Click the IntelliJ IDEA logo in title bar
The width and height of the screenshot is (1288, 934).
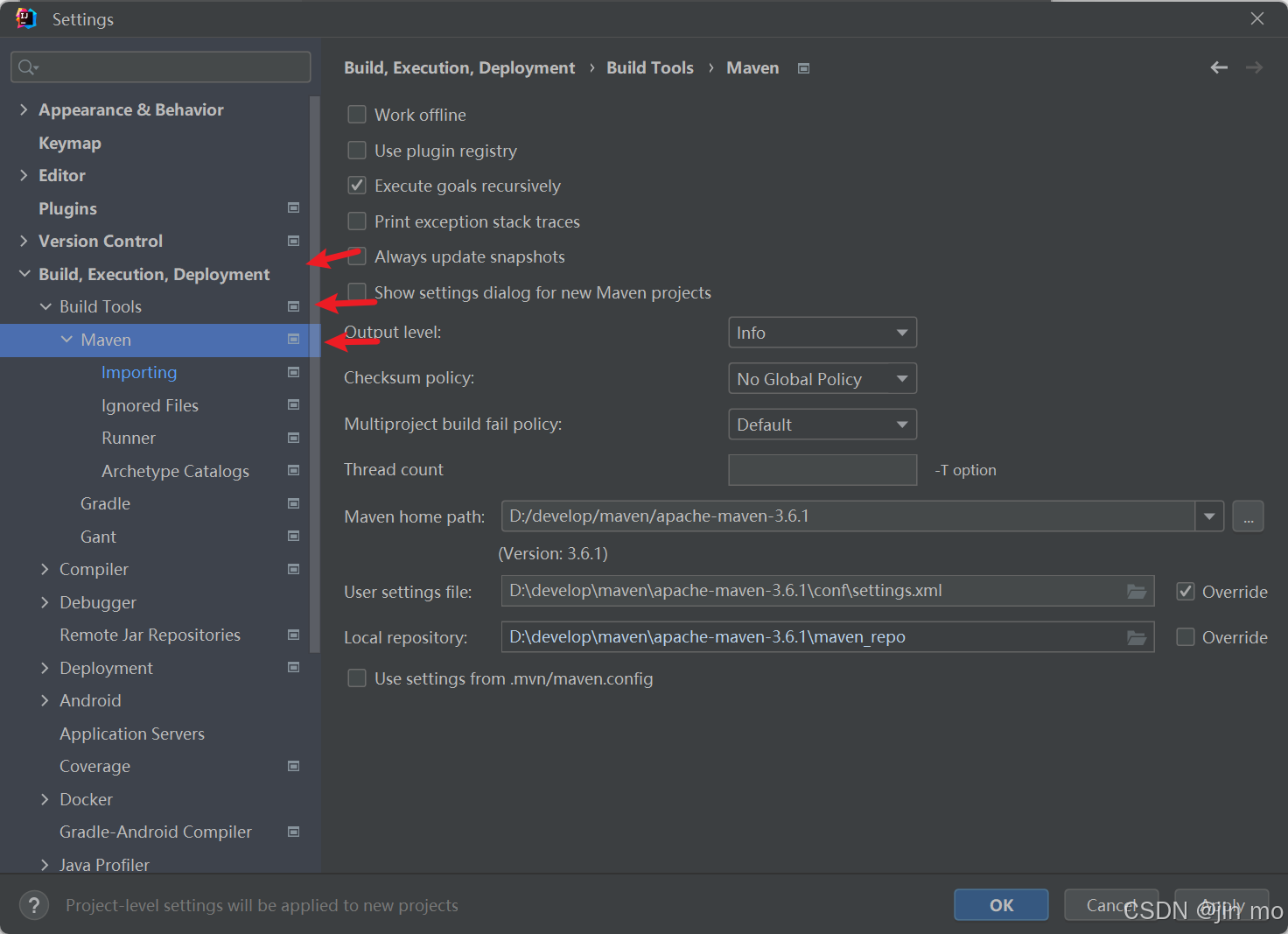coord(26,18)
